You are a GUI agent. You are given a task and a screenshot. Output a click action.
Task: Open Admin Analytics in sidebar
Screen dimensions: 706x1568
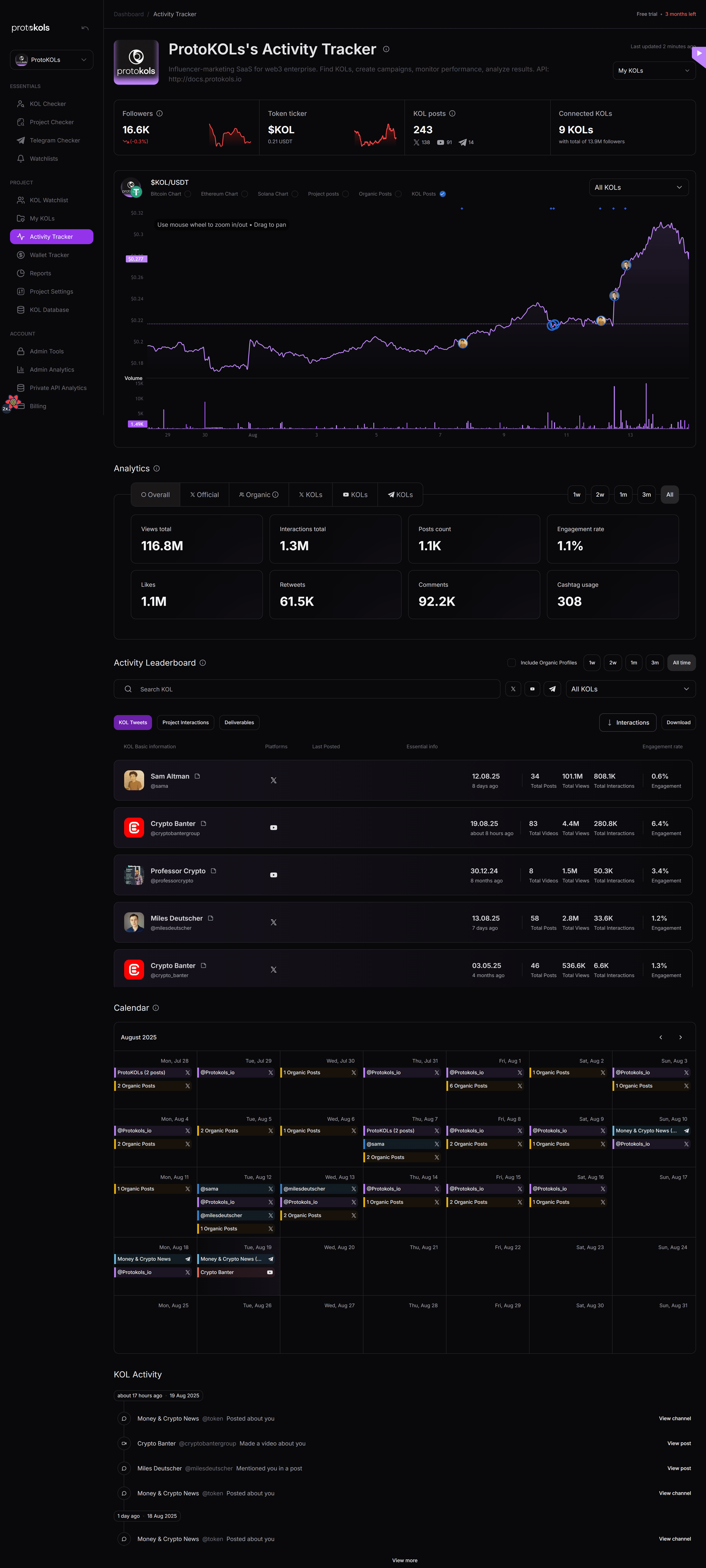point(52,370)
